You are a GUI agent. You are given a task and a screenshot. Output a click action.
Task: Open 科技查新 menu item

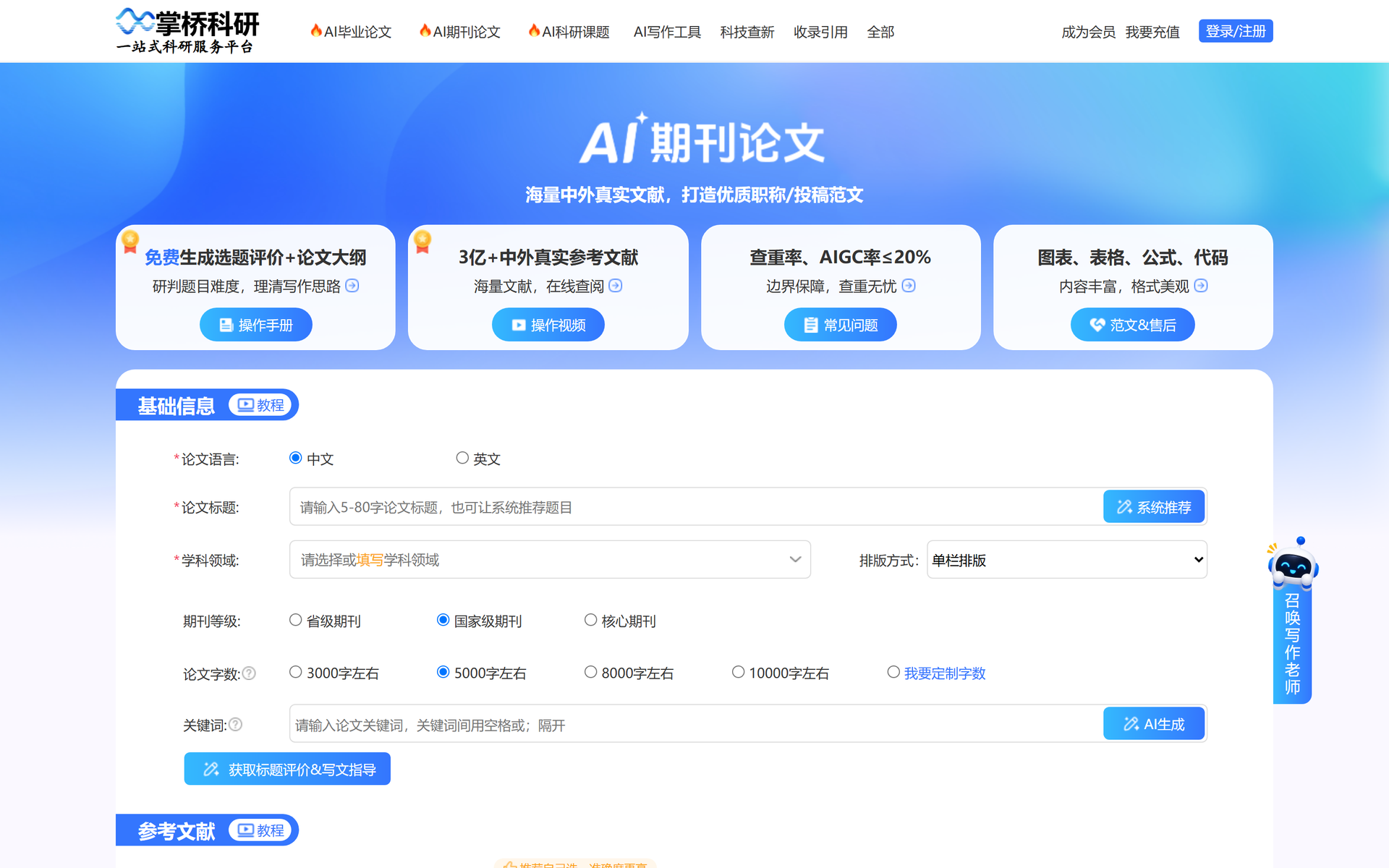click(747, 32)
